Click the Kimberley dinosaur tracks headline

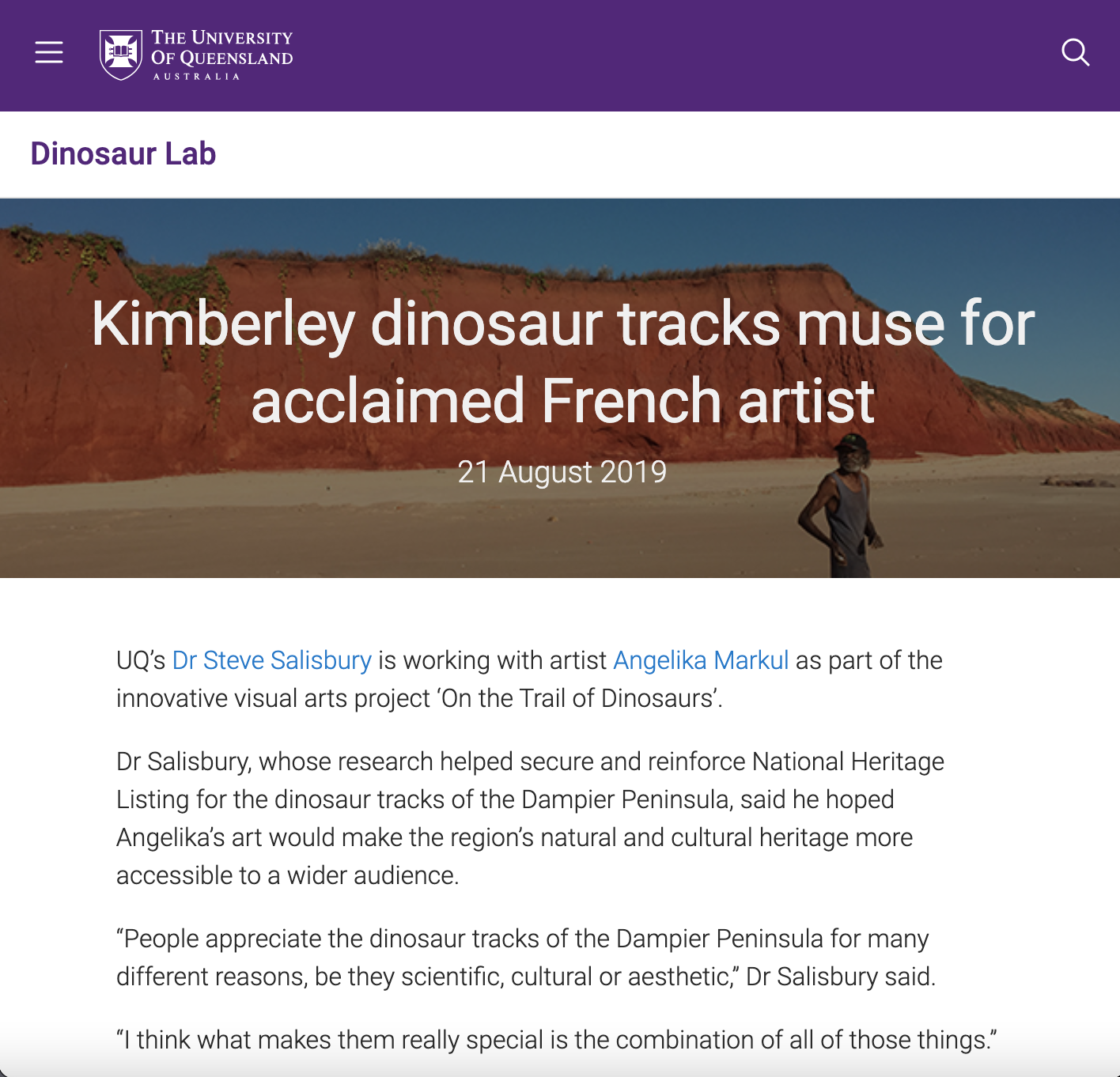[562, 361]
